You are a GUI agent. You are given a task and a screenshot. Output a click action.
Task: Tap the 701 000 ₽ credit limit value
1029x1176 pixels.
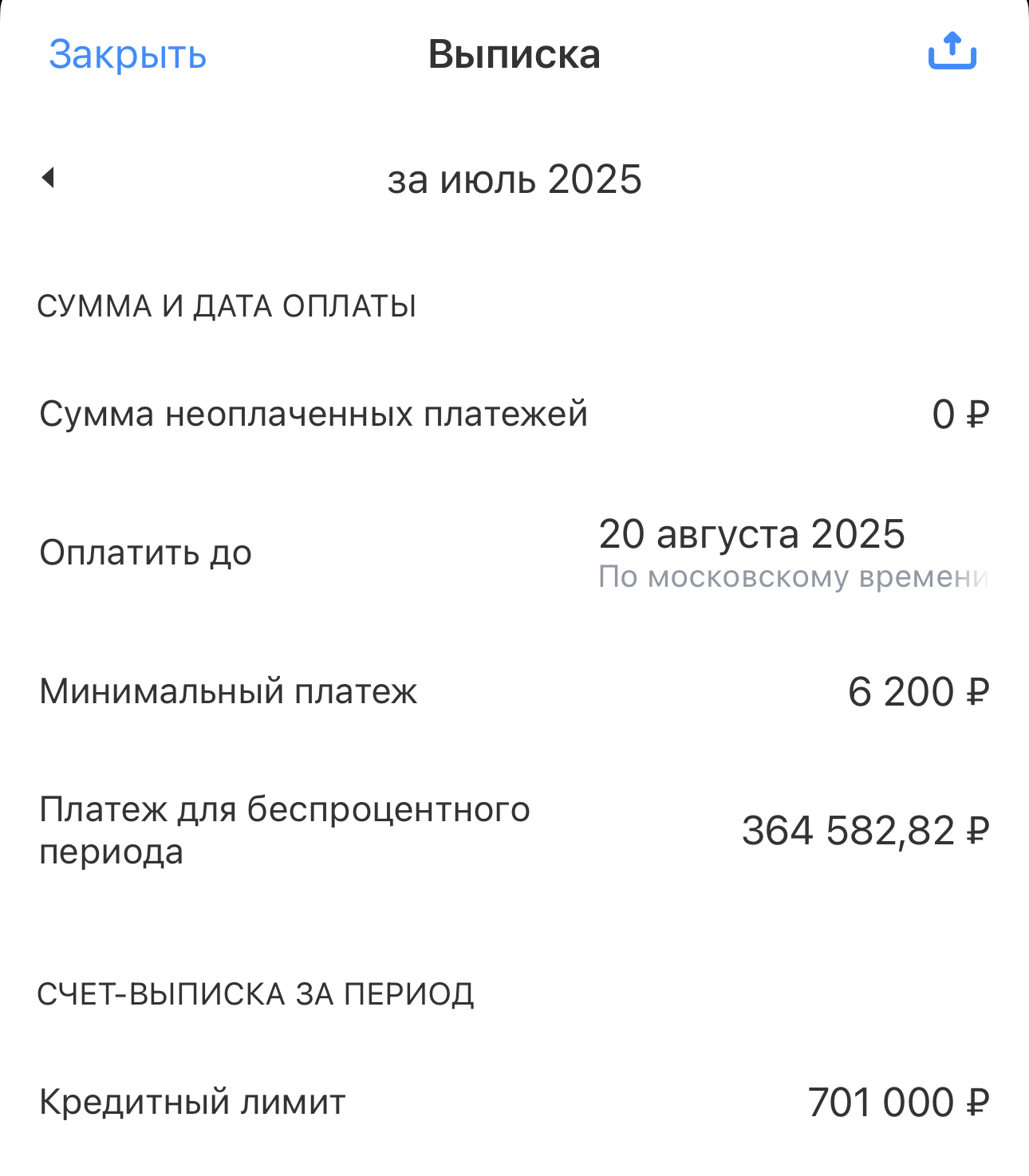pos(898,1103)
